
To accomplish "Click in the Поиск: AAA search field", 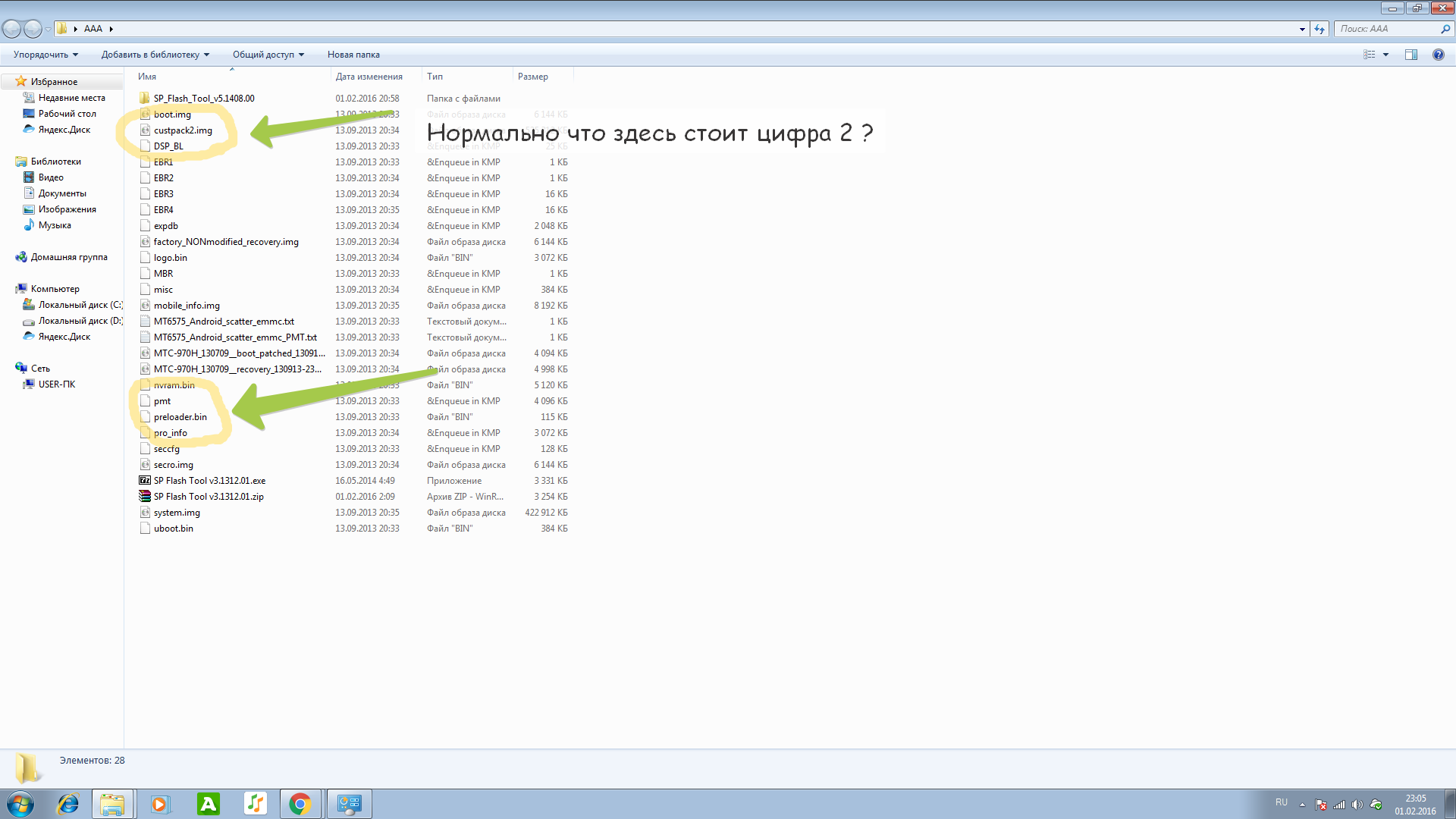I will pyautogui.click(x=1386, y=29).
